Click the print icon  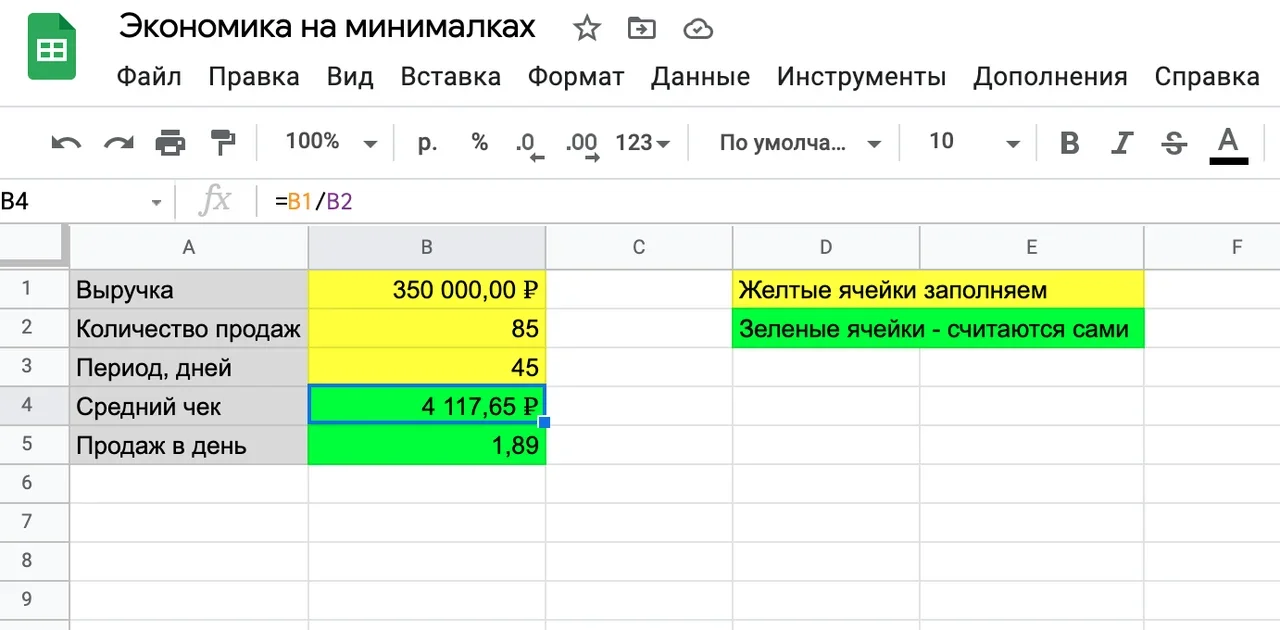(x=171, y=143)
